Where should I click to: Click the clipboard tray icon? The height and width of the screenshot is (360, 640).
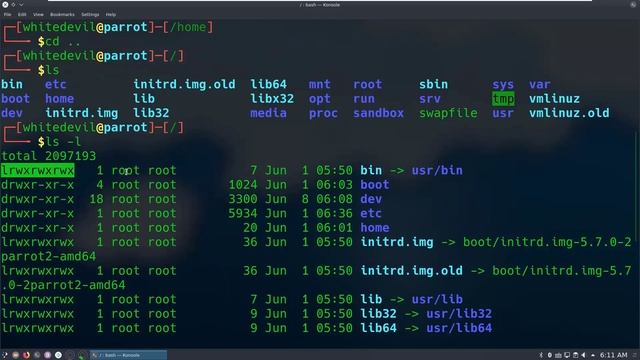point(576,356)
